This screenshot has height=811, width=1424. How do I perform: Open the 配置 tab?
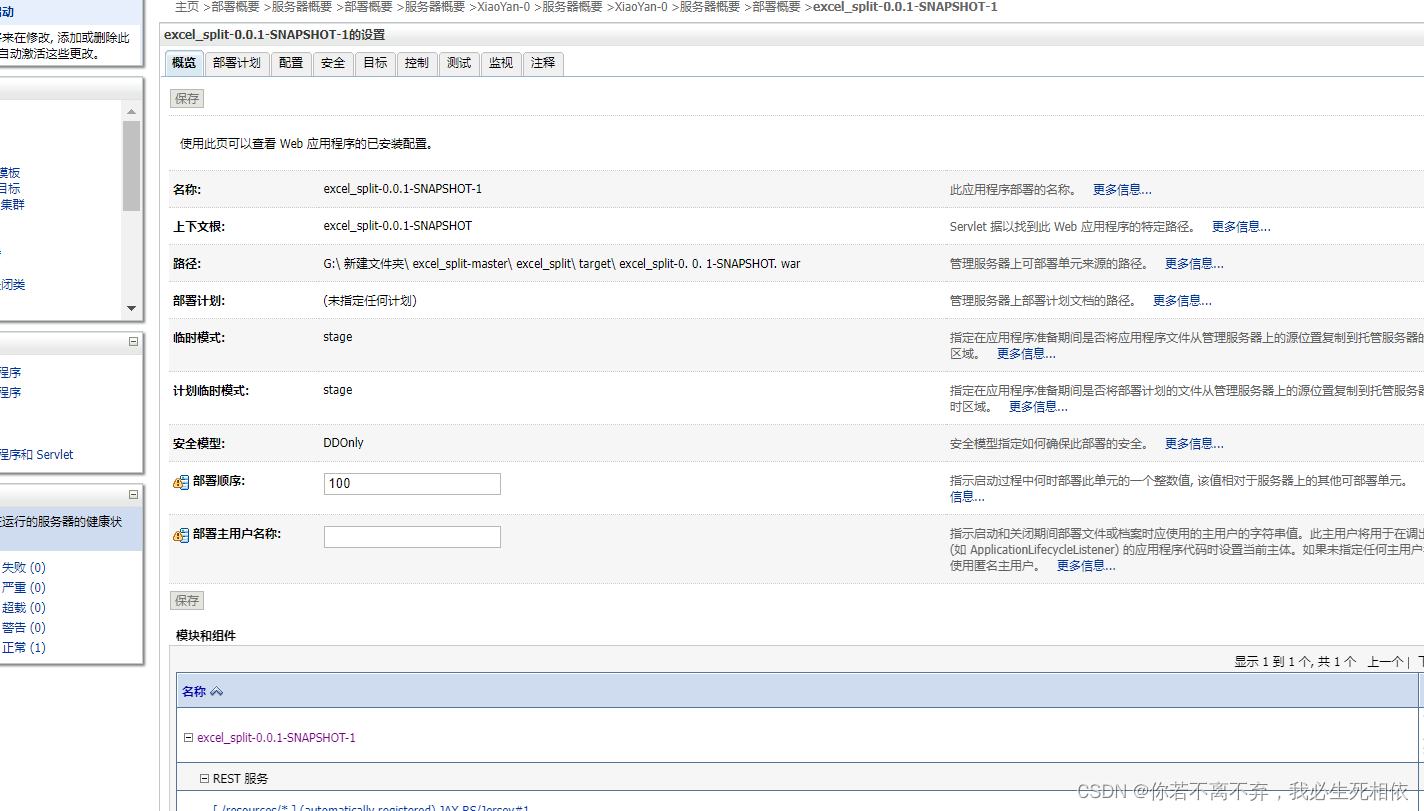pos(291,63)
